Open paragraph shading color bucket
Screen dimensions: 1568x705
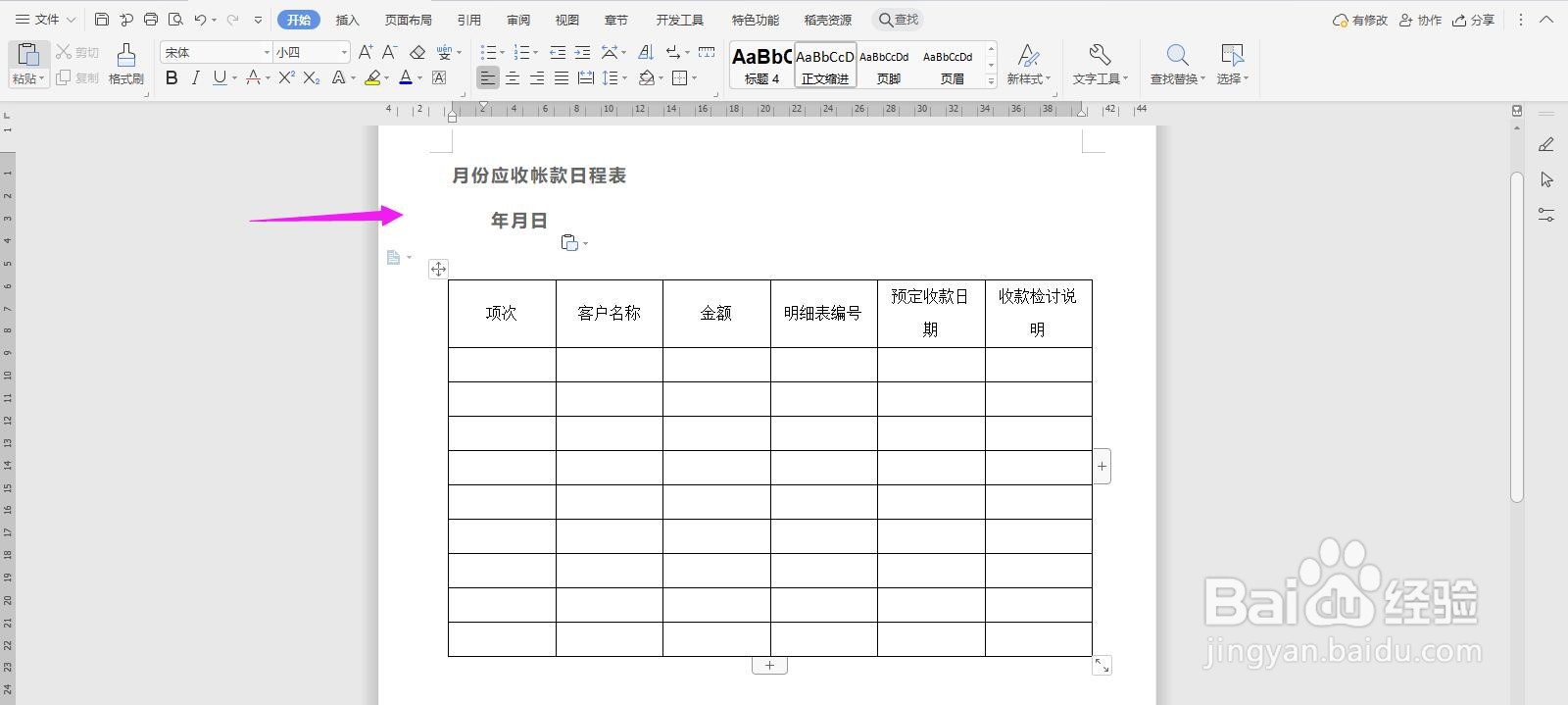[x=646, y=77]
